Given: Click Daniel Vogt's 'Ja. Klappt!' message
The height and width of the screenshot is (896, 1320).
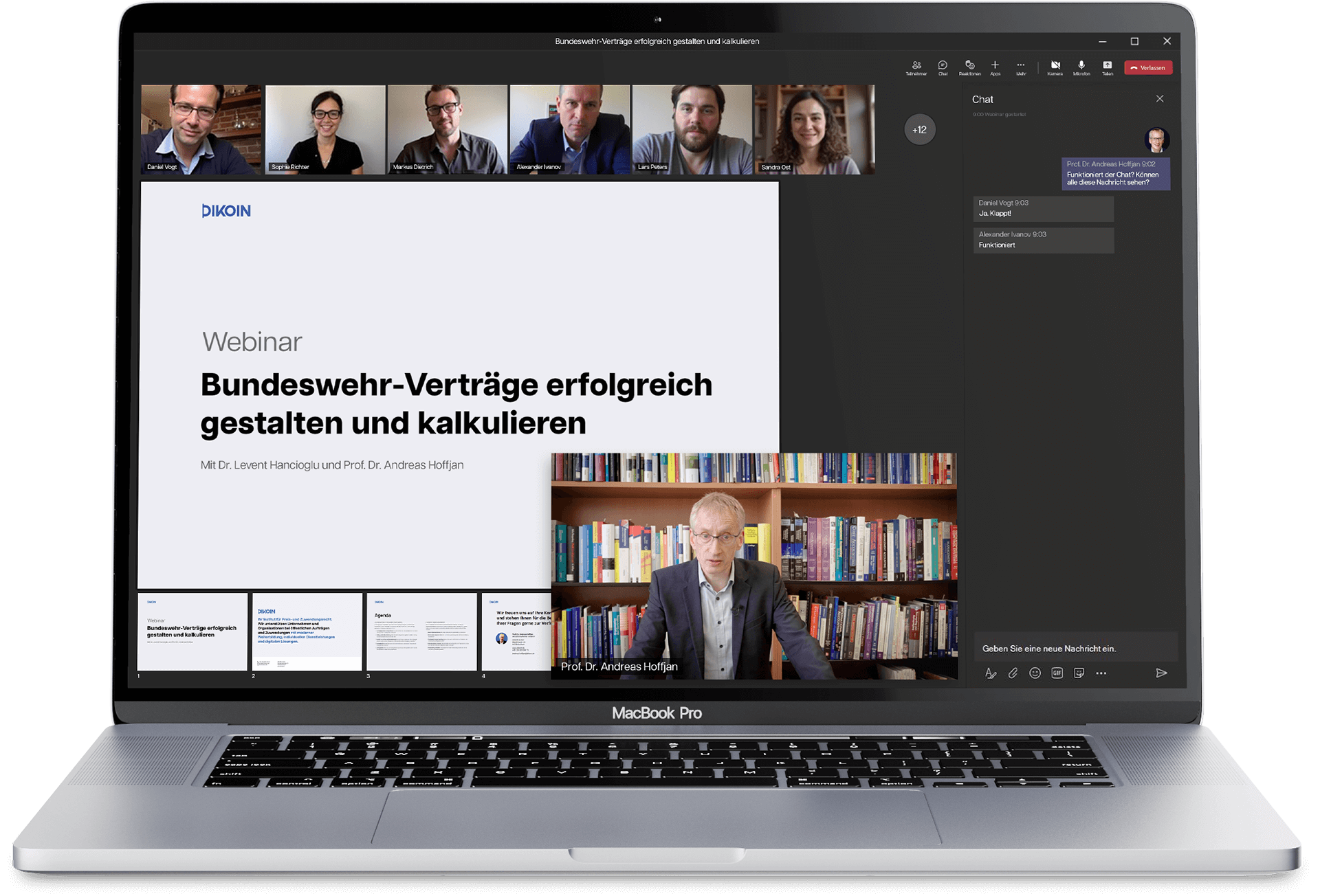Looking at the screenshot, I should [1043, 208].
